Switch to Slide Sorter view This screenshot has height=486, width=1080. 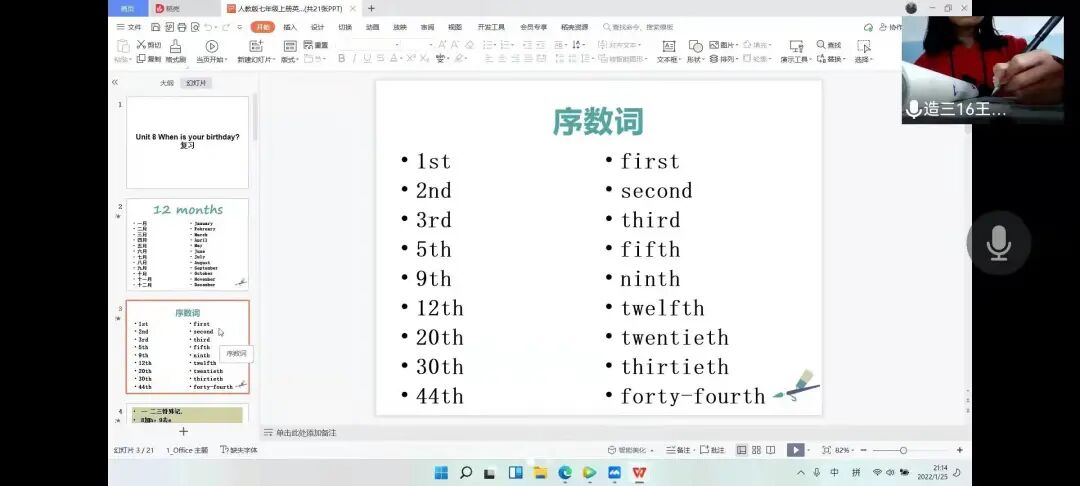[x=756, y=450]
